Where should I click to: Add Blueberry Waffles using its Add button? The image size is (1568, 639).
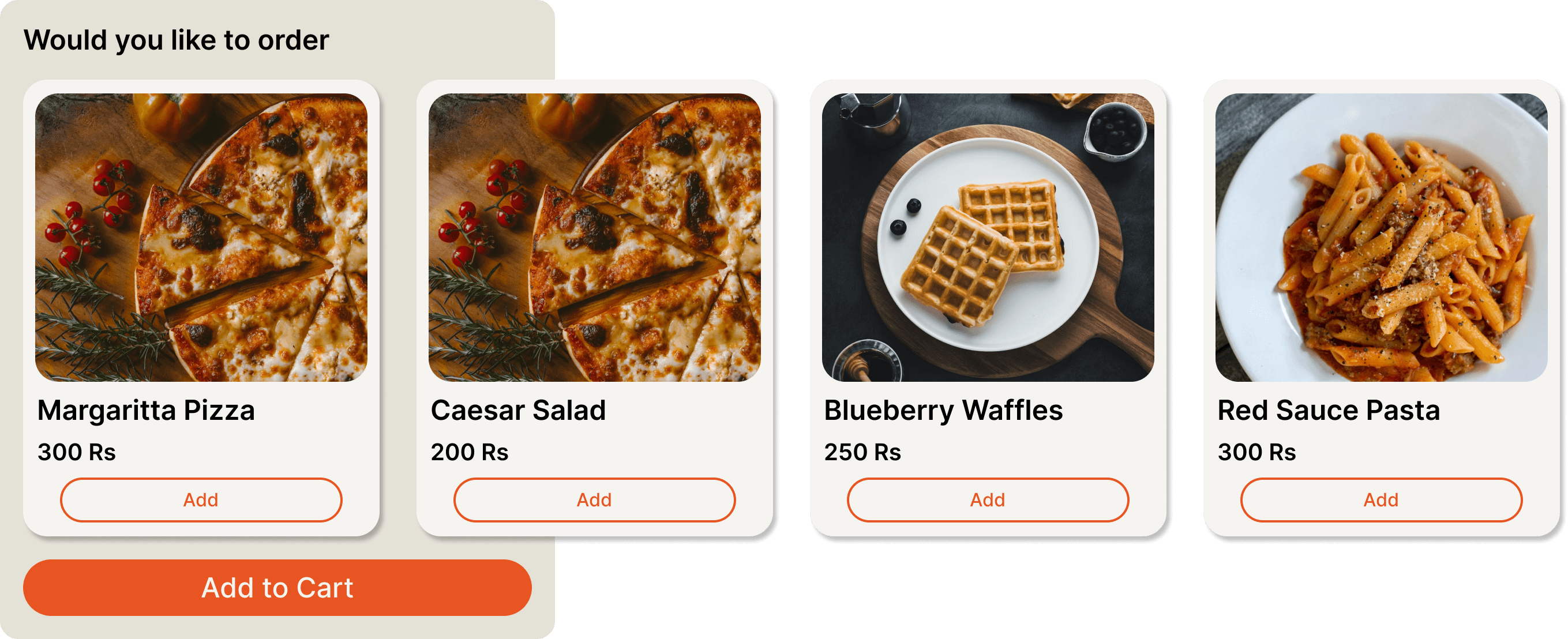987,499
